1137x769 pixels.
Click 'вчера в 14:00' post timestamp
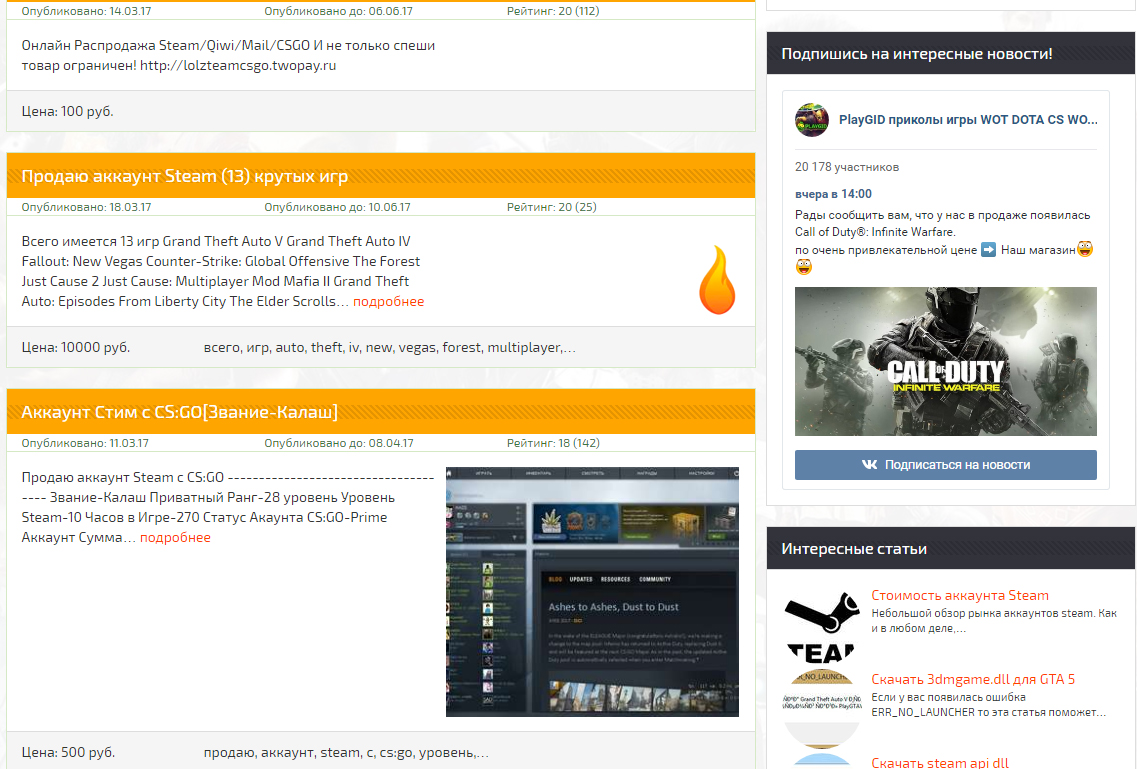click(x=833, y=194)
